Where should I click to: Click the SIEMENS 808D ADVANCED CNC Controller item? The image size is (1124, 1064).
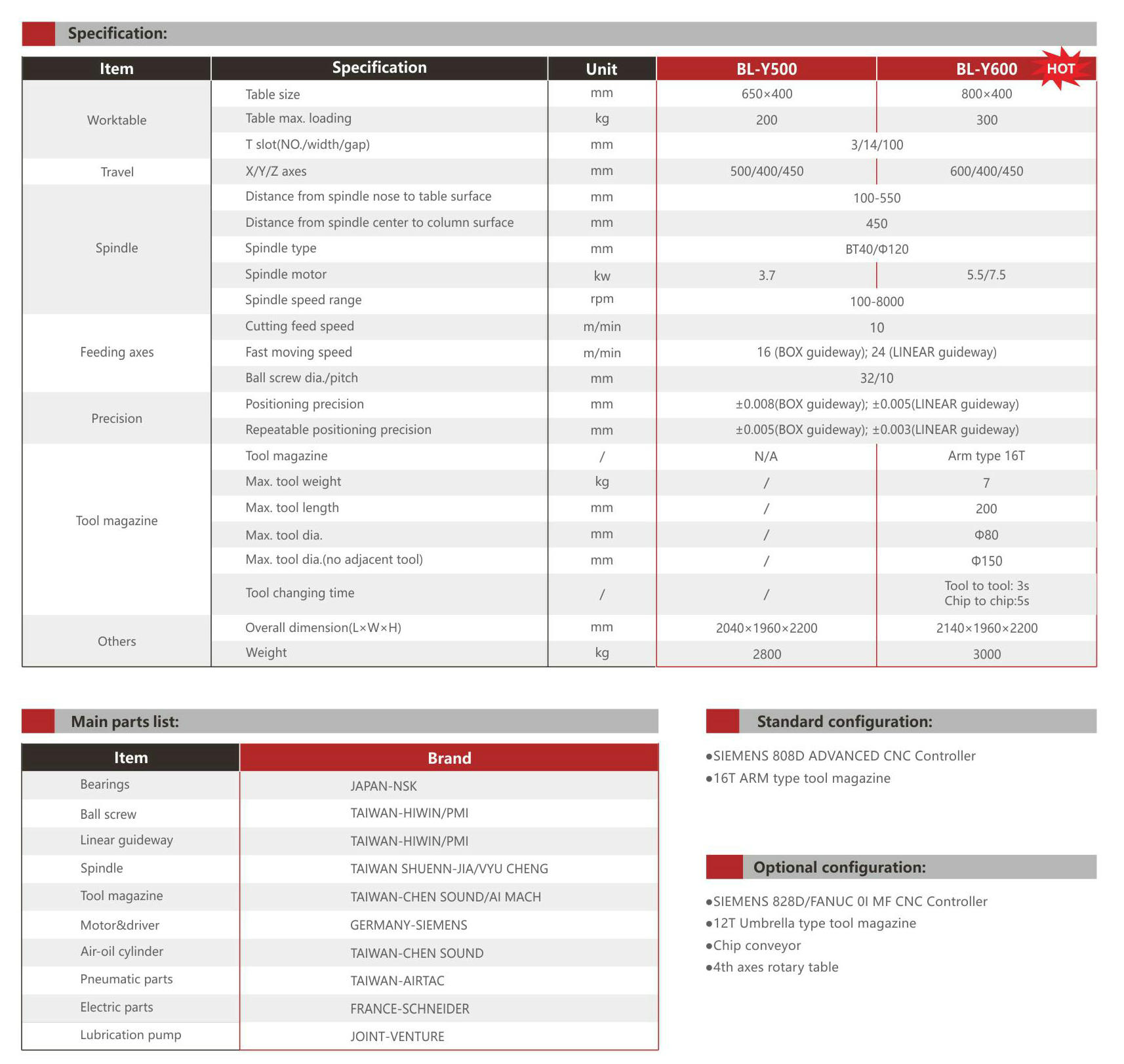tap(844, 756)
